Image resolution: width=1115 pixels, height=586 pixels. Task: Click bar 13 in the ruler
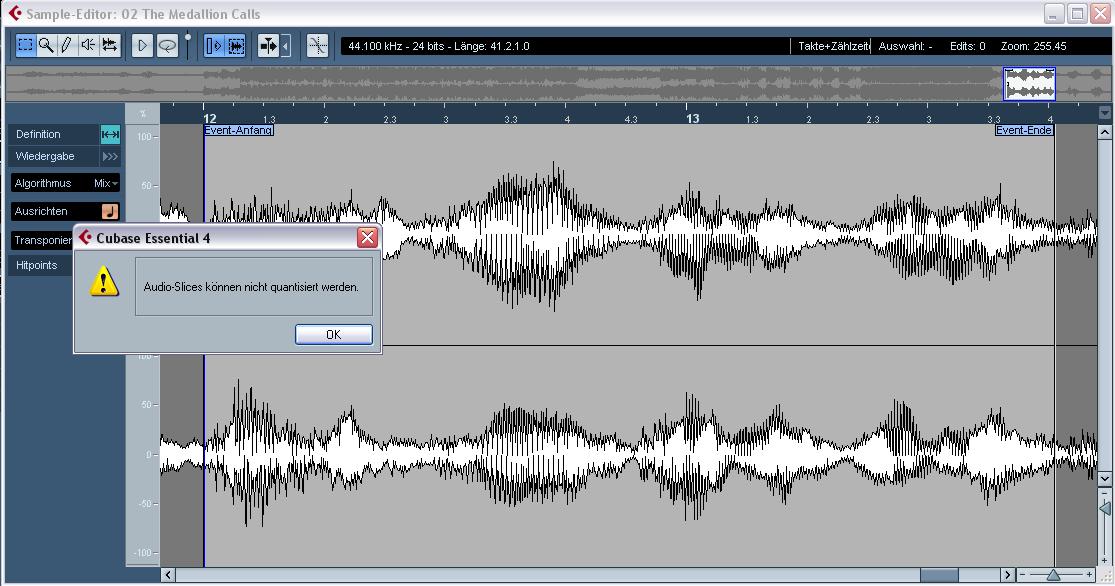(x=692, y=118)
